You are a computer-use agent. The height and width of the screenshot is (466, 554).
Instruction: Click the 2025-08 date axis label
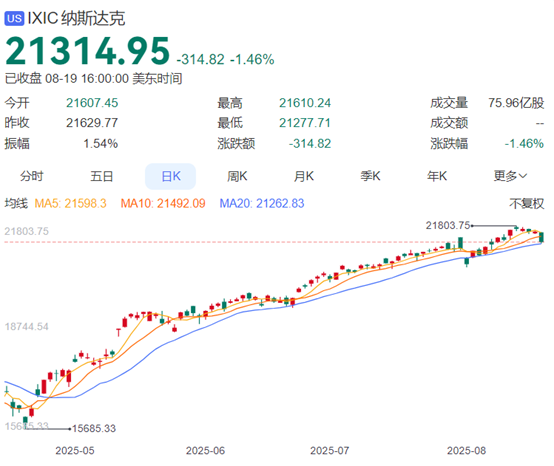tap(466, 450)
